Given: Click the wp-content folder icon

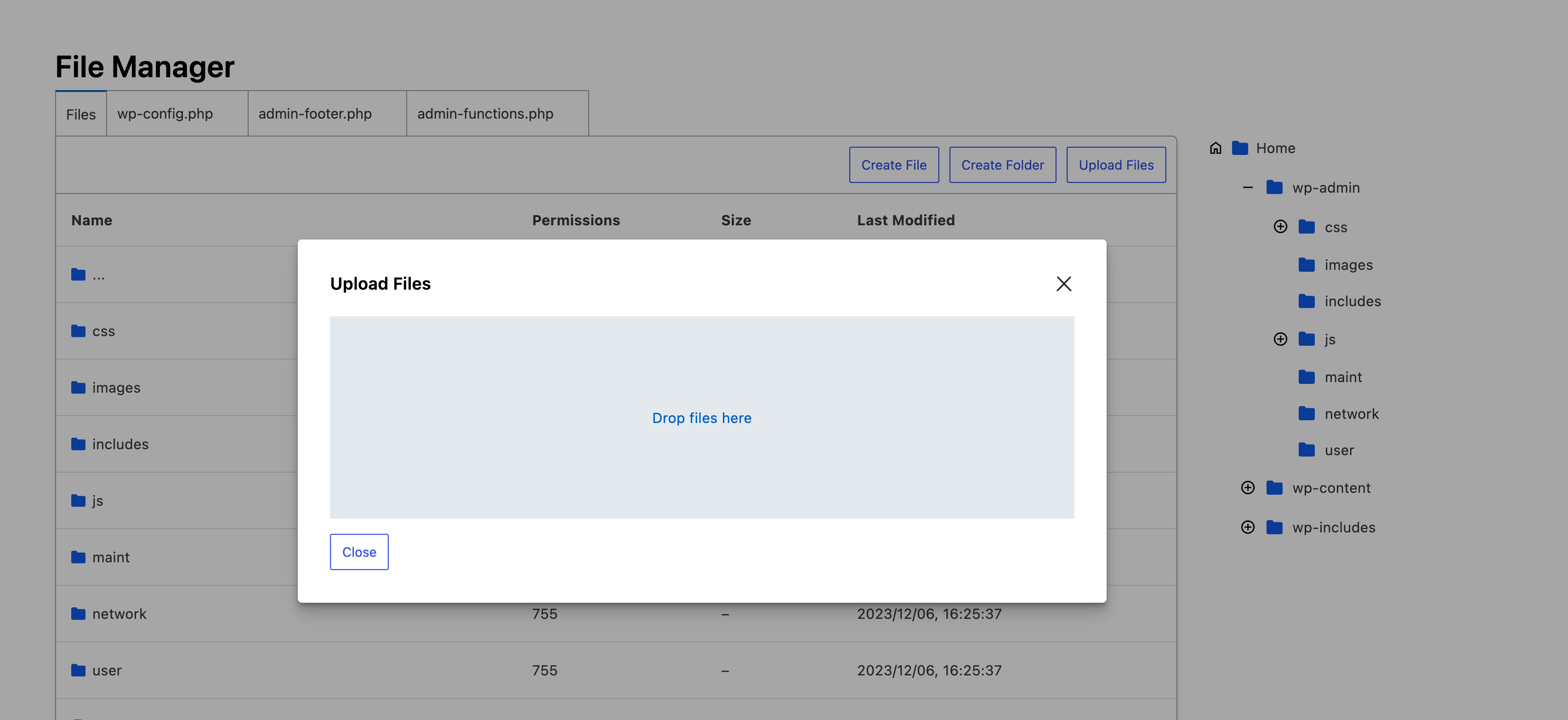Looking at the screenshot, I should [x=1276, y=487].
